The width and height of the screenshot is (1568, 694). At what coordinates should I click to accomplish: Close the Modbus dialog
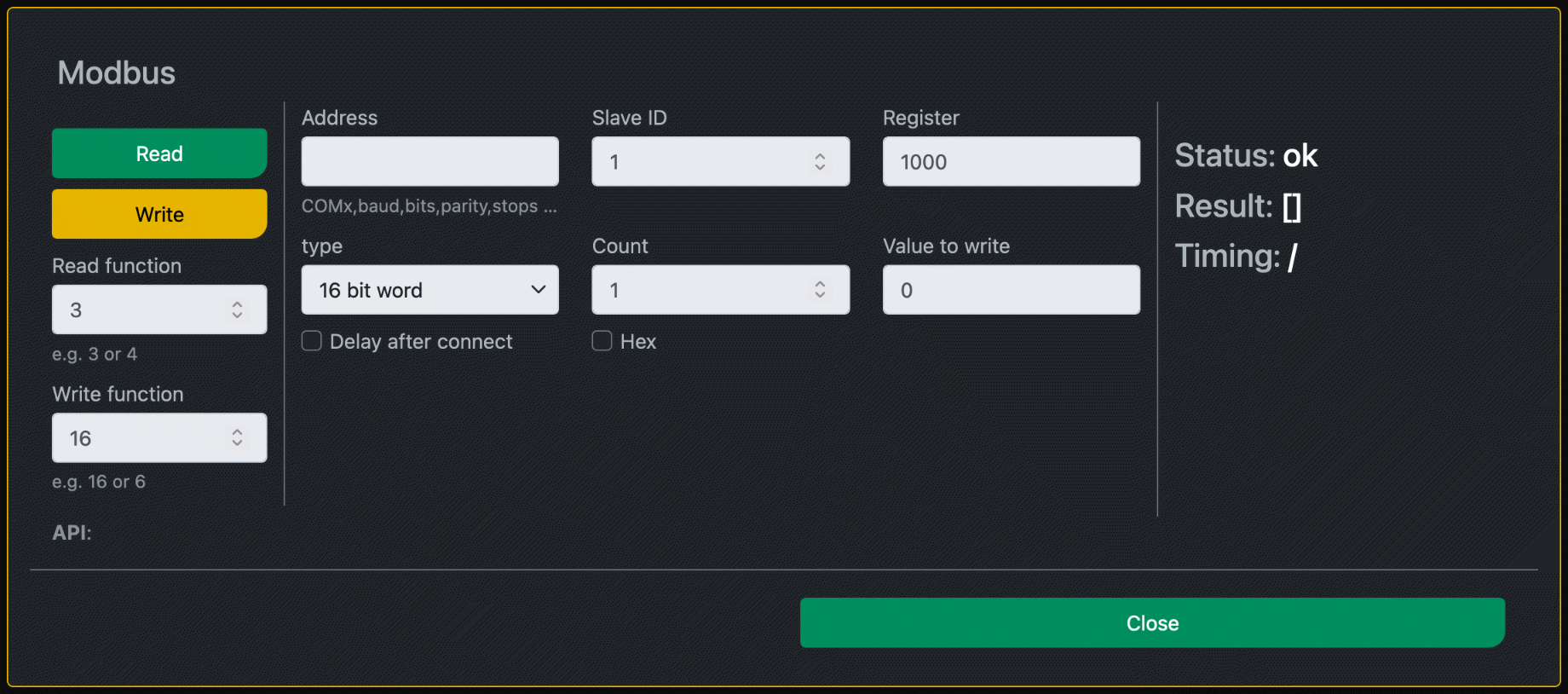1152,622
